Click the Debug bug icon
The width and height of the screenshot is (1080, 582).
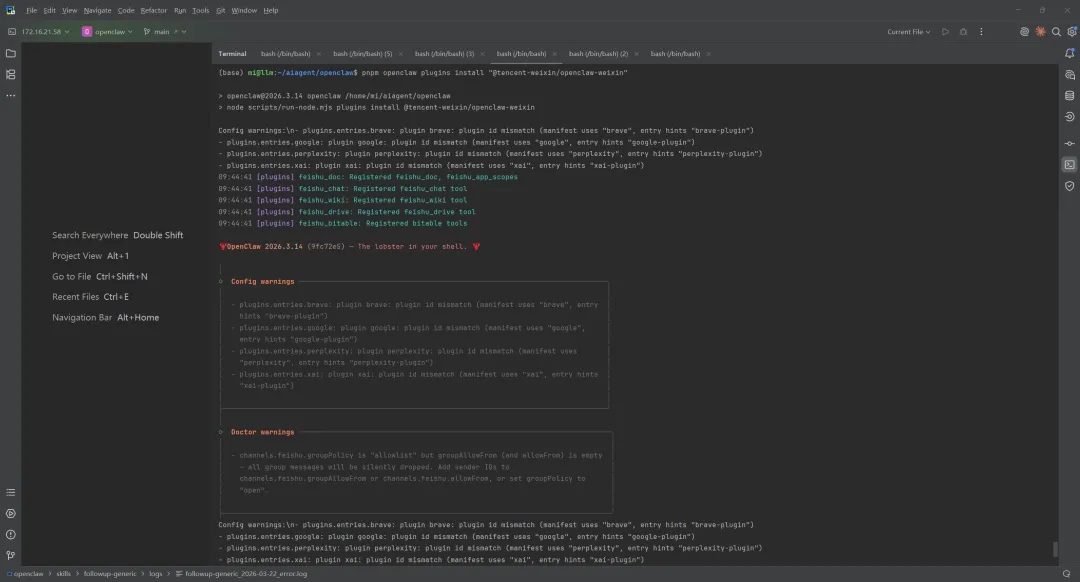pyautogui.click(x=963, y=32)
